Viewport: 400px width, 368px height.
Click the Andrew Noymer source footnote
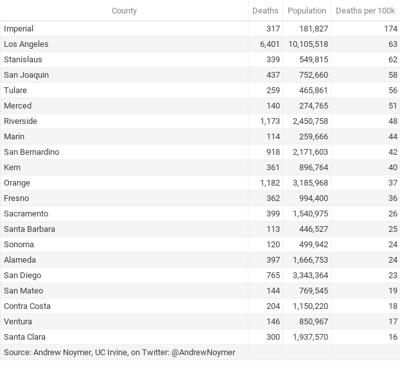[119, 352]
